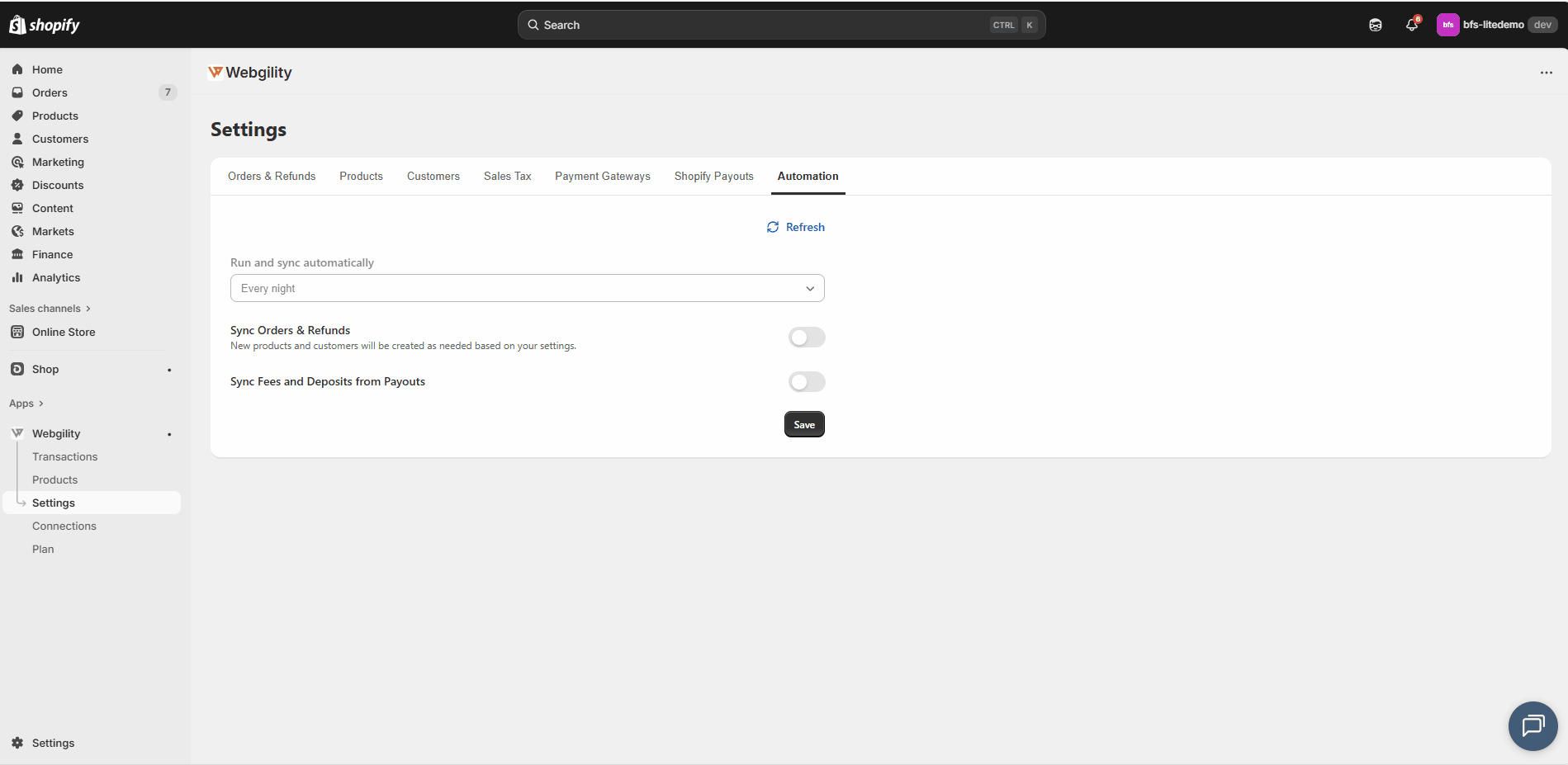The height and width of the screenshot is (765, 1568).
Task: Click the Shopify logo in top bar
Action: pyautogui.click(x=45, y=25)
